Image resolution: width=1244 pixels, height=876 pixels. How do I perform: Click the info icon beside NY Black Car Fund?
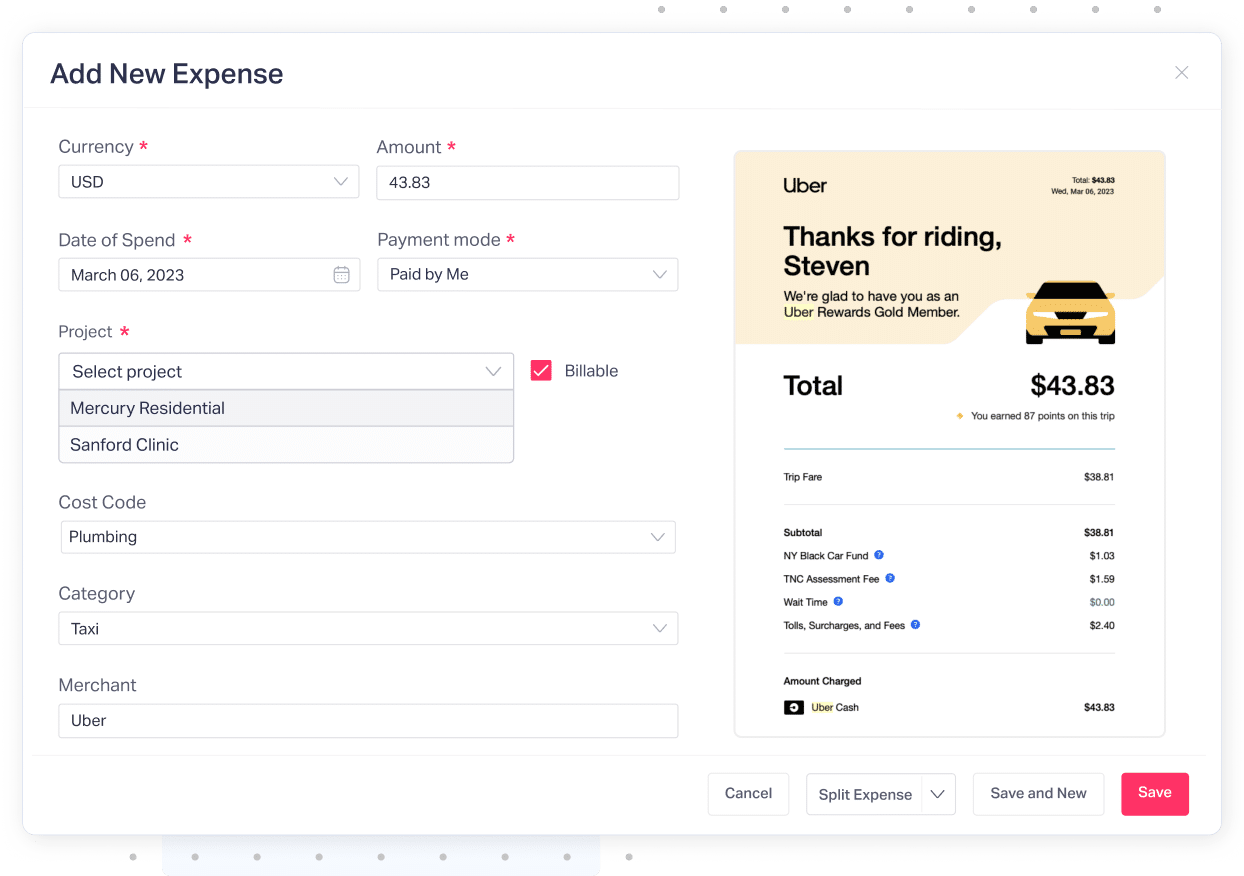[877, 555]
